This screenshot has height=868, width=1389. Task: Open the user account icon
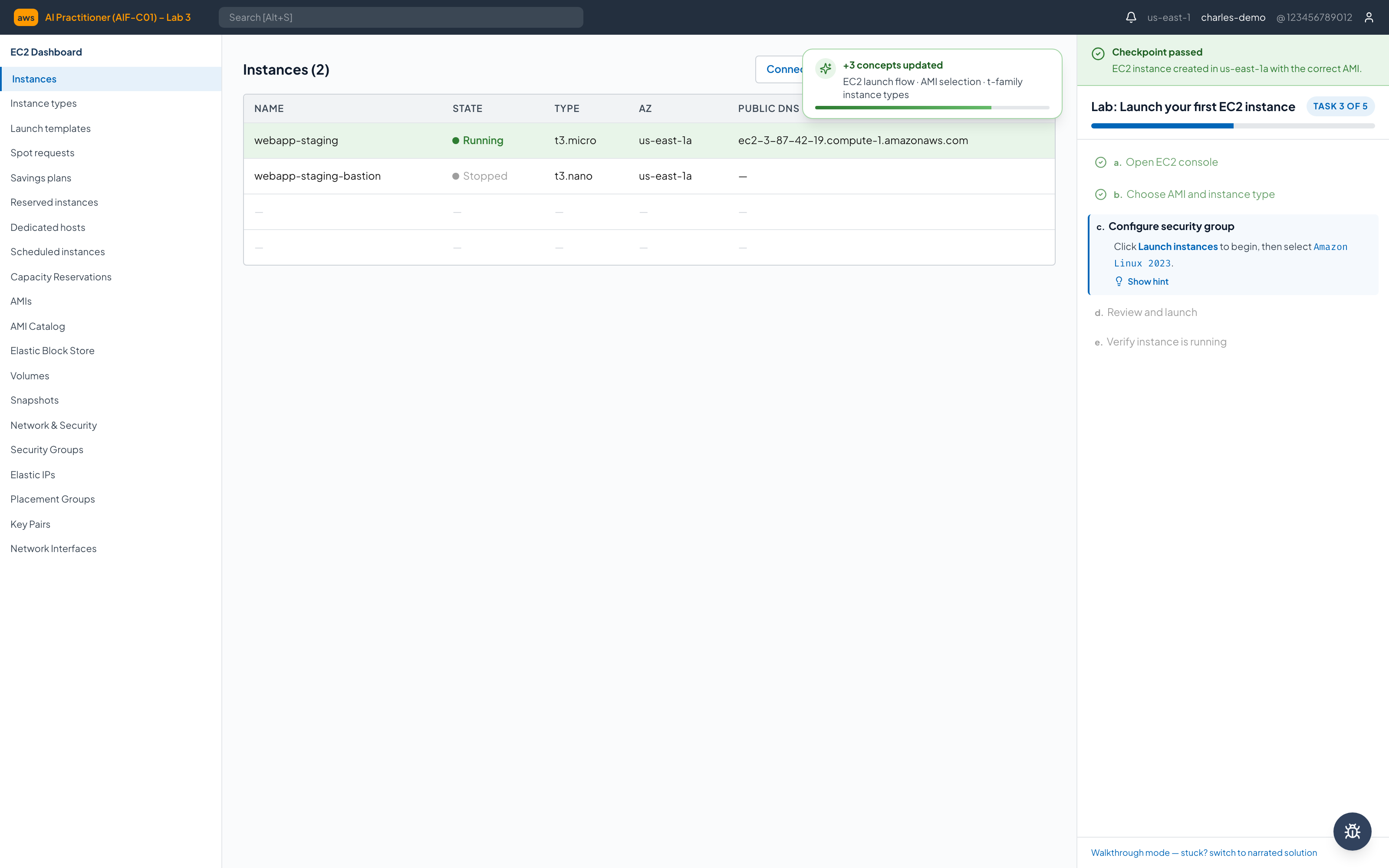coord(1369,17)
